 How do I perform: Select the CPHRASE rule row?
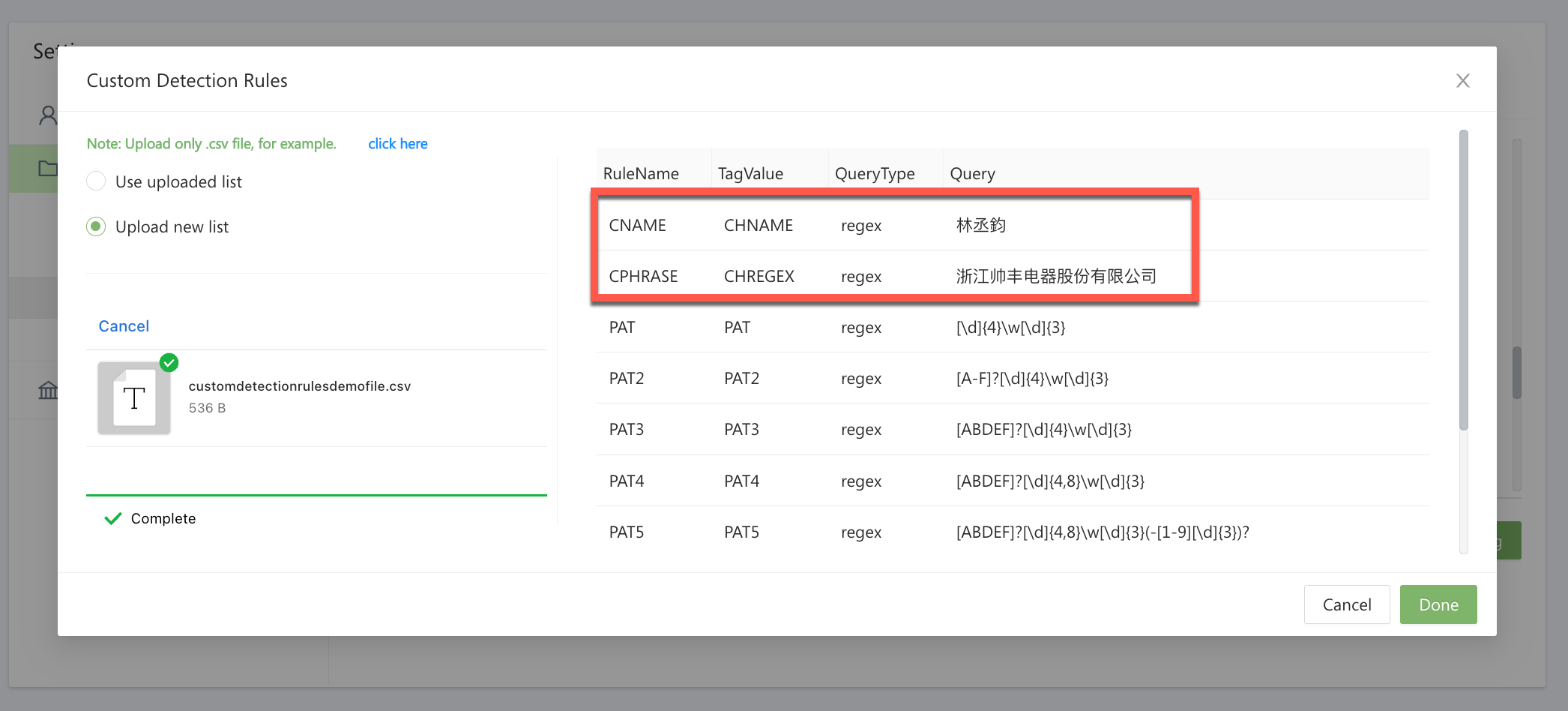tap(892, 276)
